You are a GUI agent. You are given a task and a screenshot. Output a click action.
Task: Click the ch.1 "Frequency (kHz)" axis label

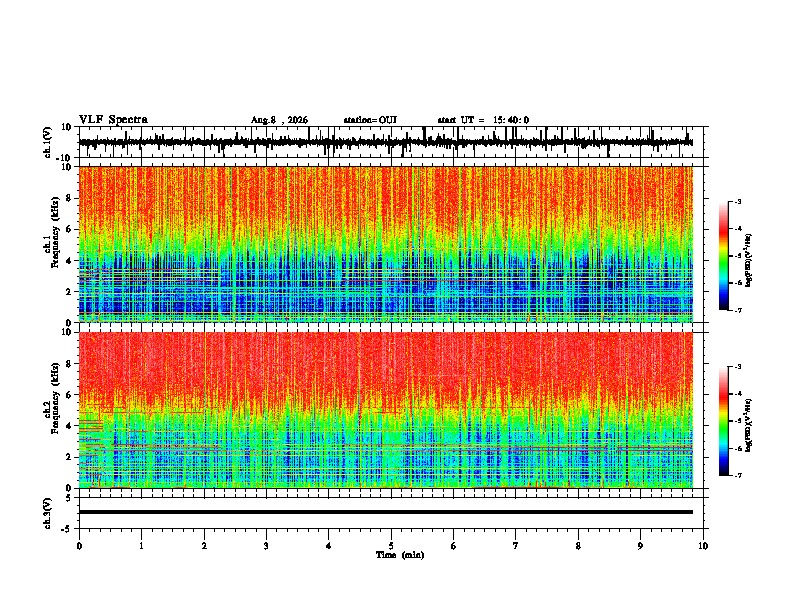55,232
